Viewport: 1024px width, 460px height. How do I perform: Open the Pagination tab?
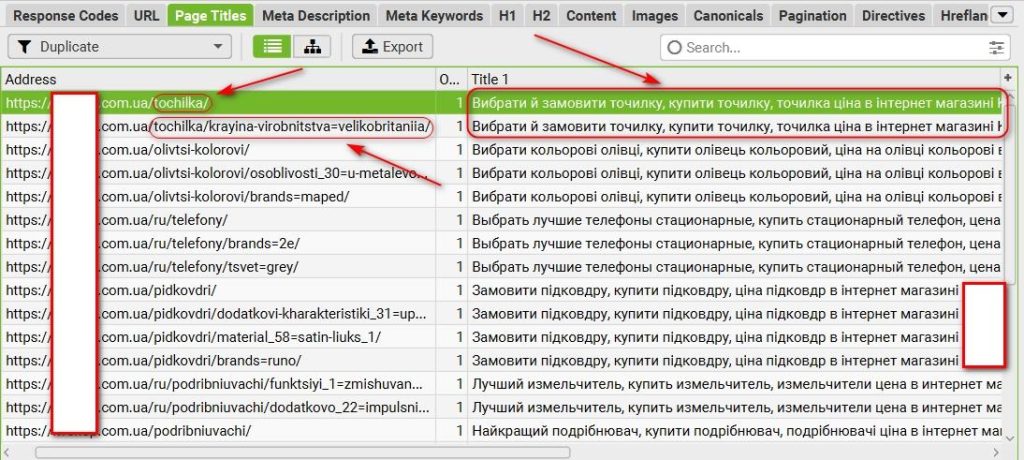pos(813,16)
